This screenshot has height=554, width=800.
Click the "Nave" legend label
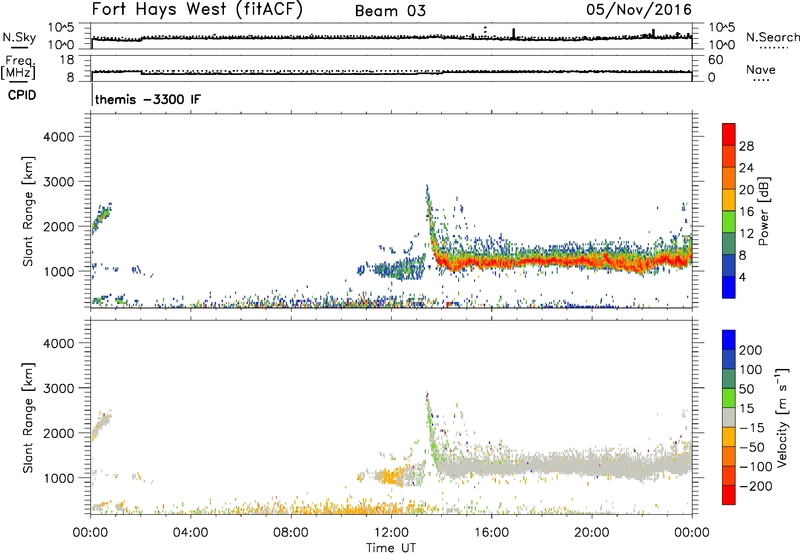[x=761, y=69]
